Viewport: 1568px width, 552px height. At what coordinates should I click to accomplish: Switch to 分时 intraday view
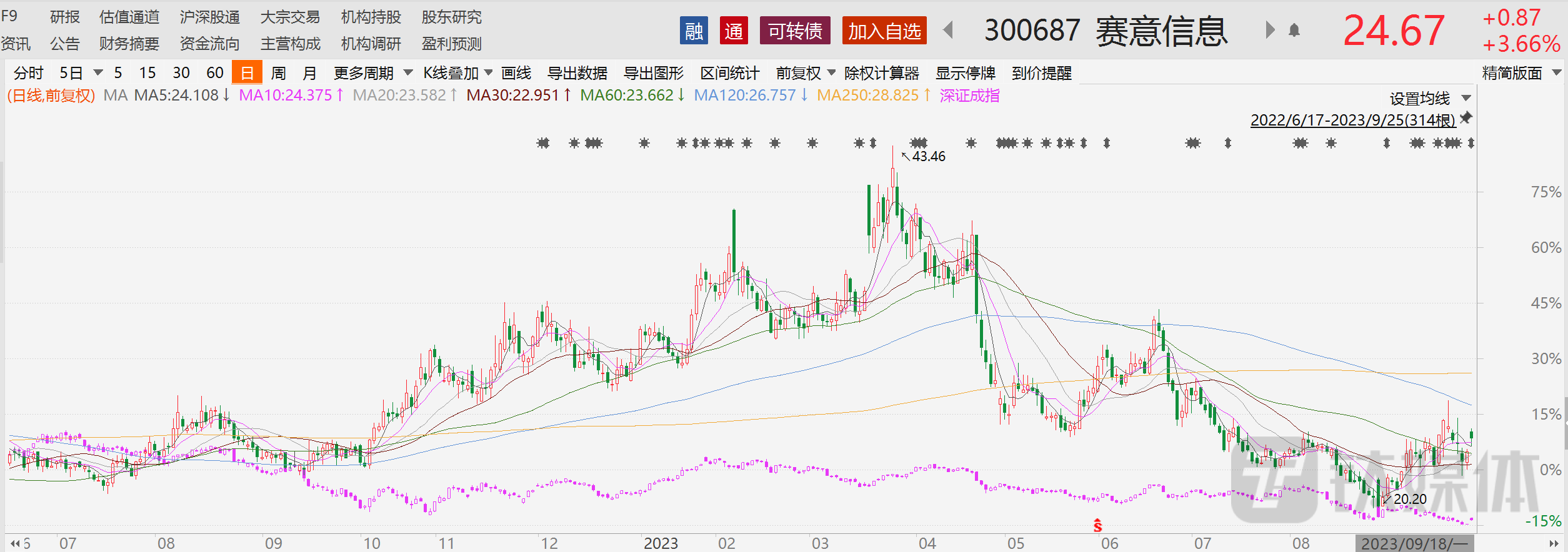click(x=28, y=73)
